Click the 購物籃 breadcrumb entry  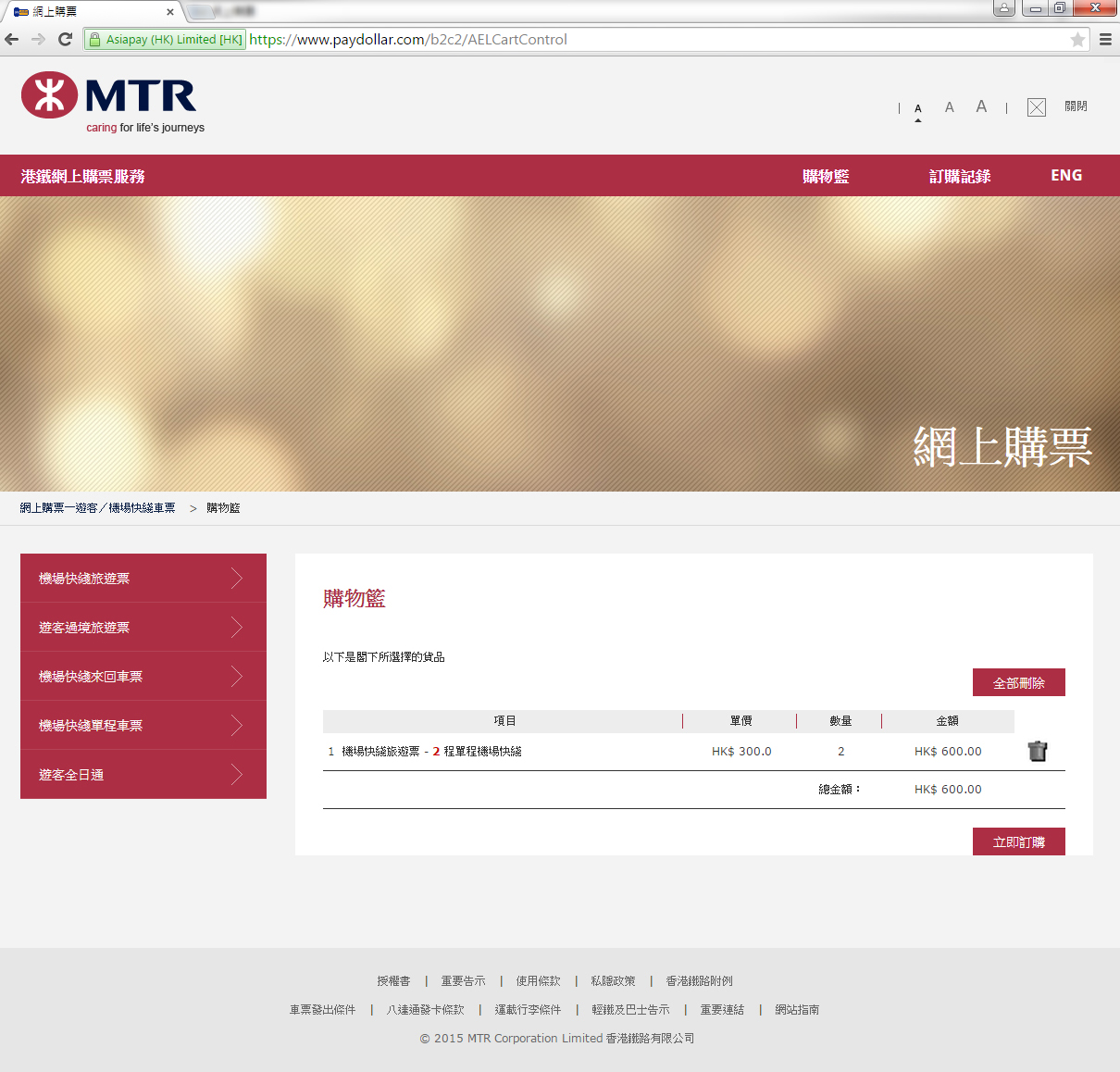(x=223, y=507)
